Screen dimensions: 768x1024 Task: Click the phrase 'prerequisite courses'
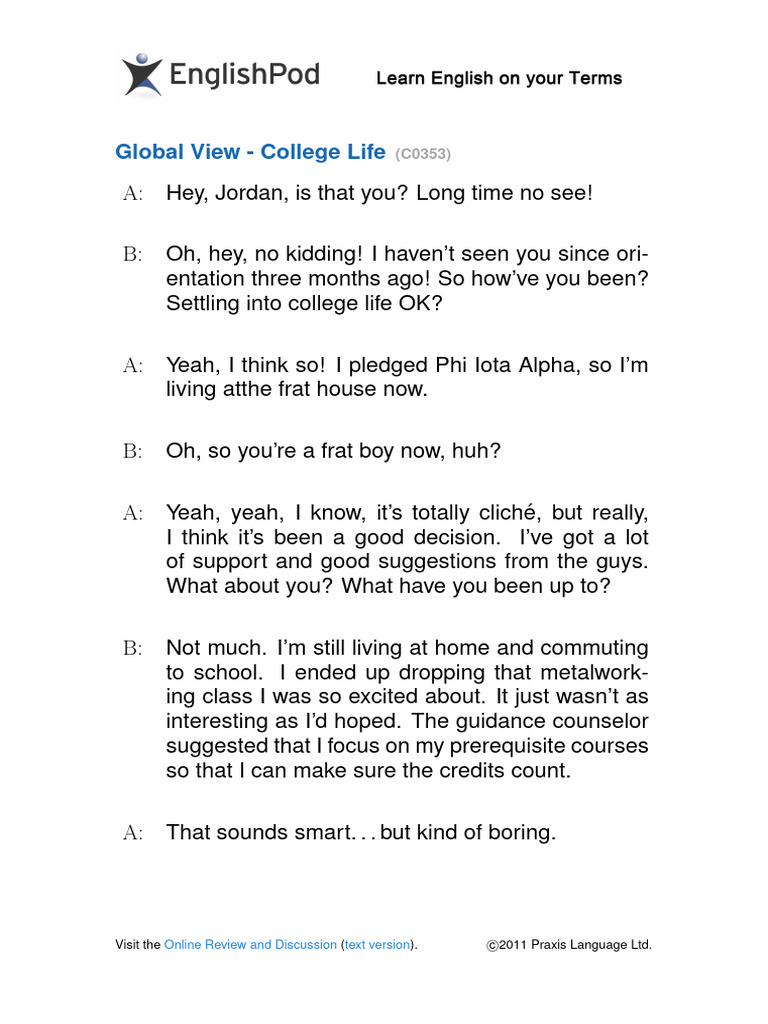coord(549,746)
